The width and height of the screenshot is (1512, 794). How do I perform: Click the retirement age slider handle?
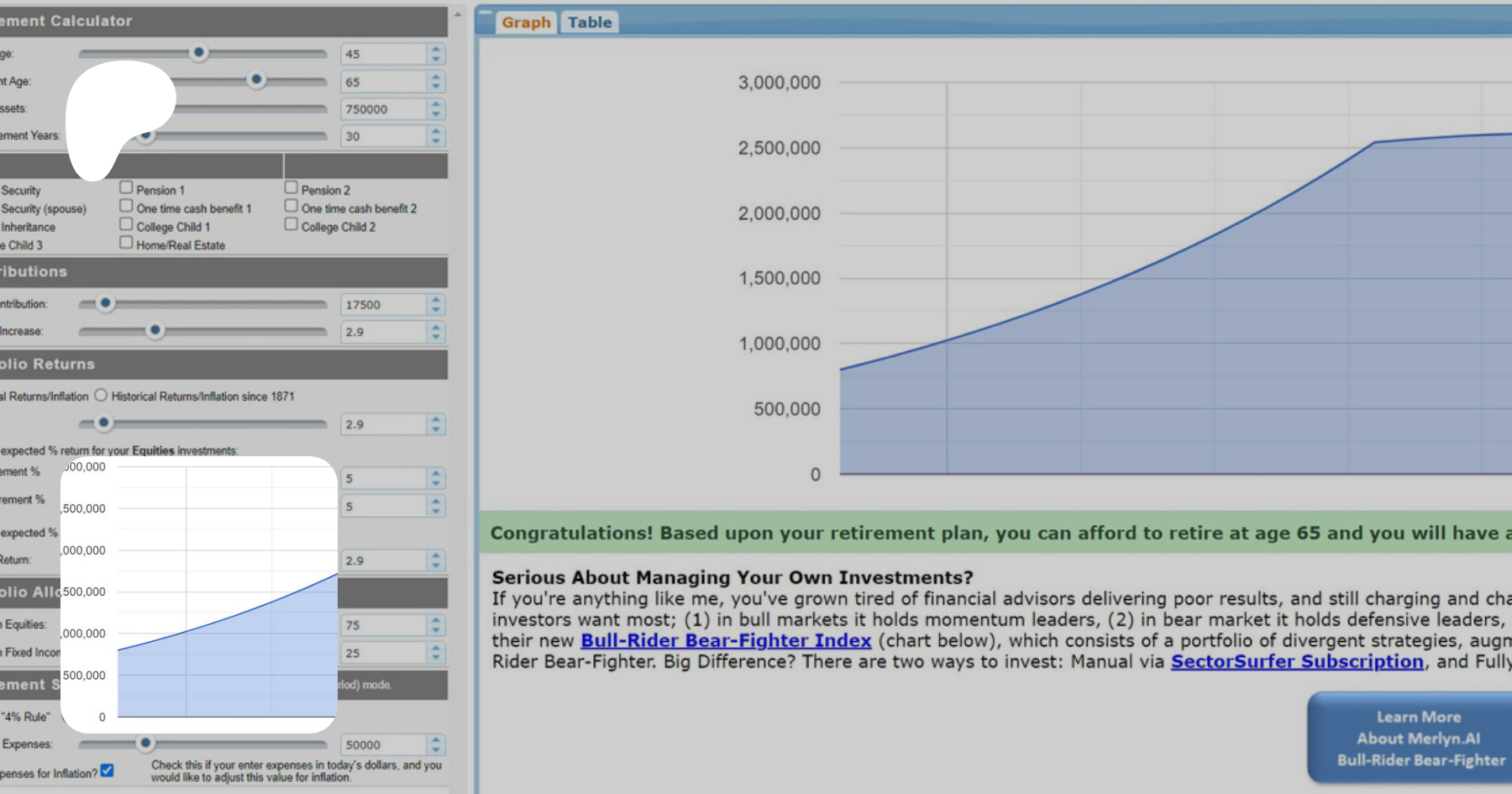coord(256,80)
